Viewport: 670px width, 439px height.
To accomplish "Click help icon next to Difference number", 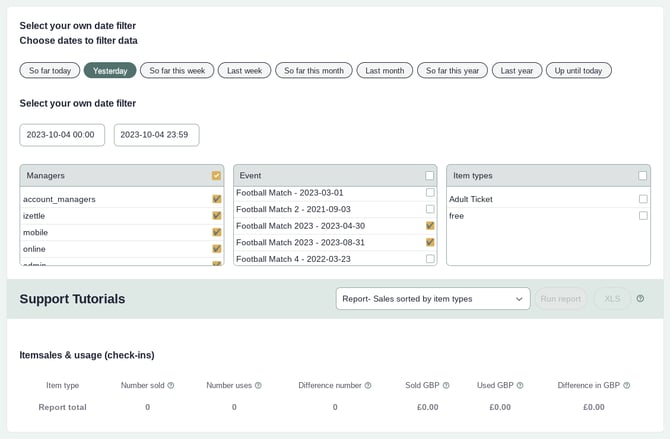I will [x=368, y=385].
